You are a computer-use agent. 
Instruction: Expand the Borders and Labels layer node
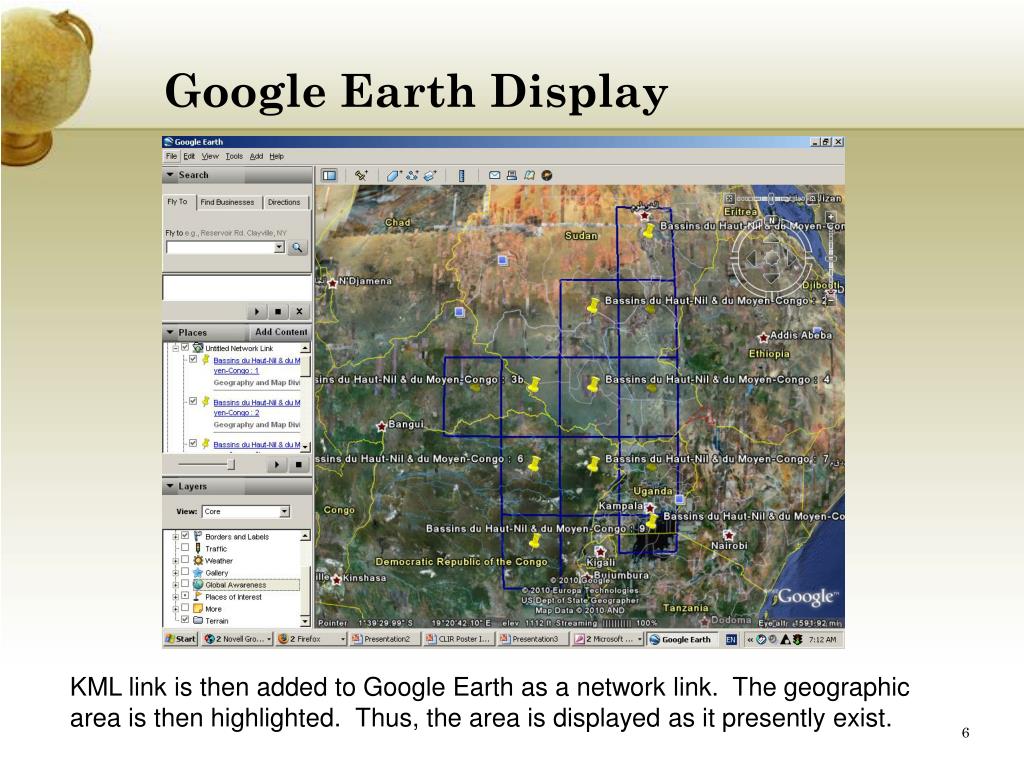point(175,536)
